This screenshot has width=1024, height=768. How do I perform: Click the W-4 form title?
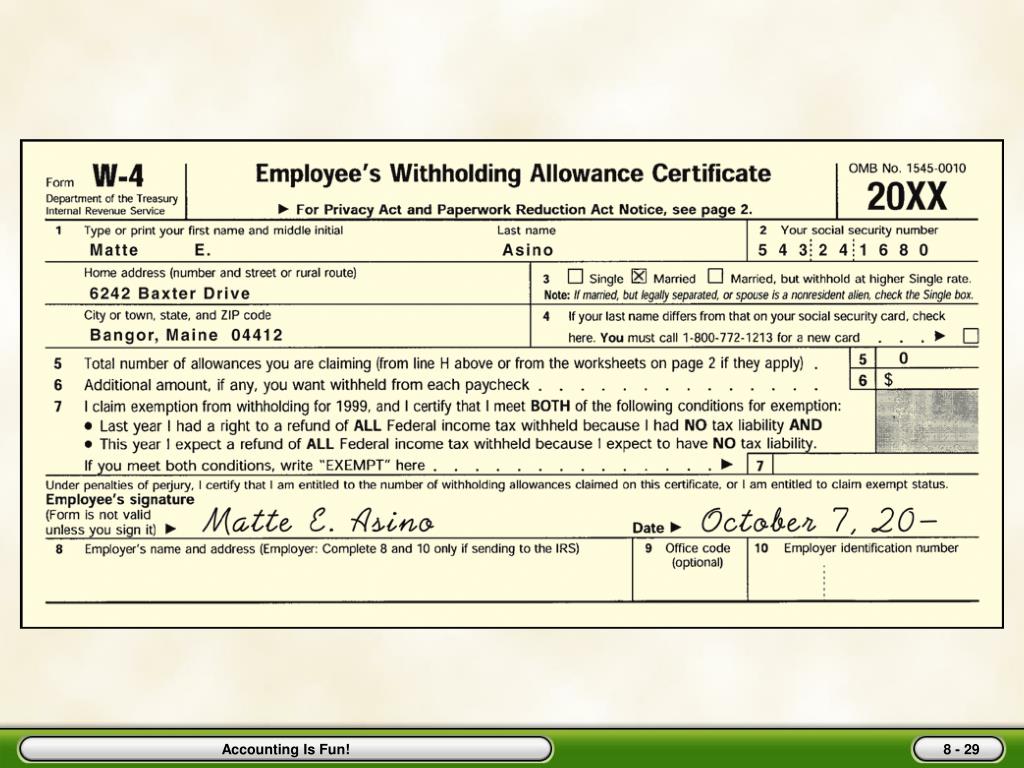tap(118, 176)
